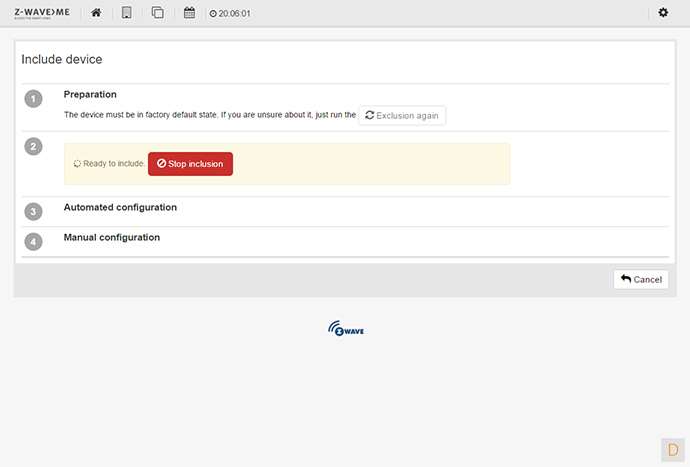Open the settings gear menu
690x467 pixels.
click(x=663, y=12)
